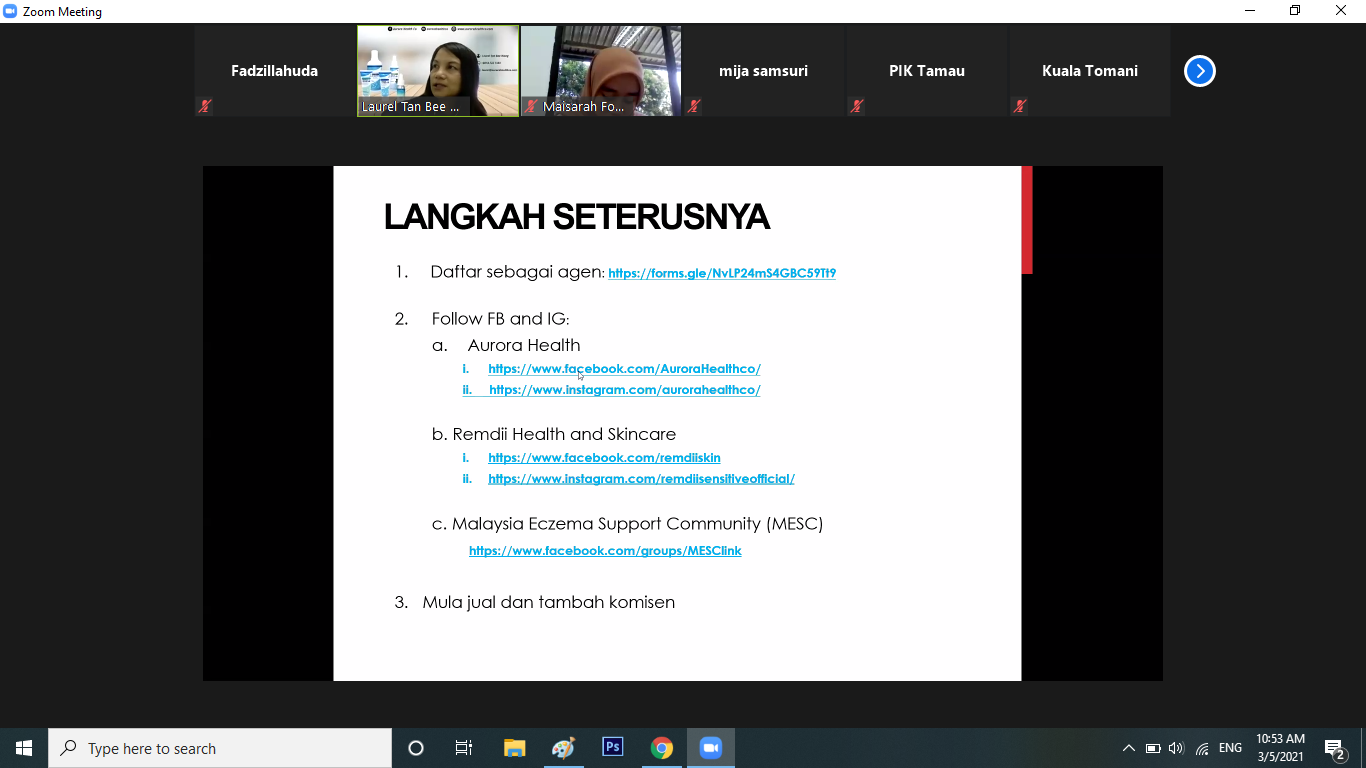1366x768 pixels.
Task: Click muted mic icon on mija samsuri tile
Action: pos(694,105)
